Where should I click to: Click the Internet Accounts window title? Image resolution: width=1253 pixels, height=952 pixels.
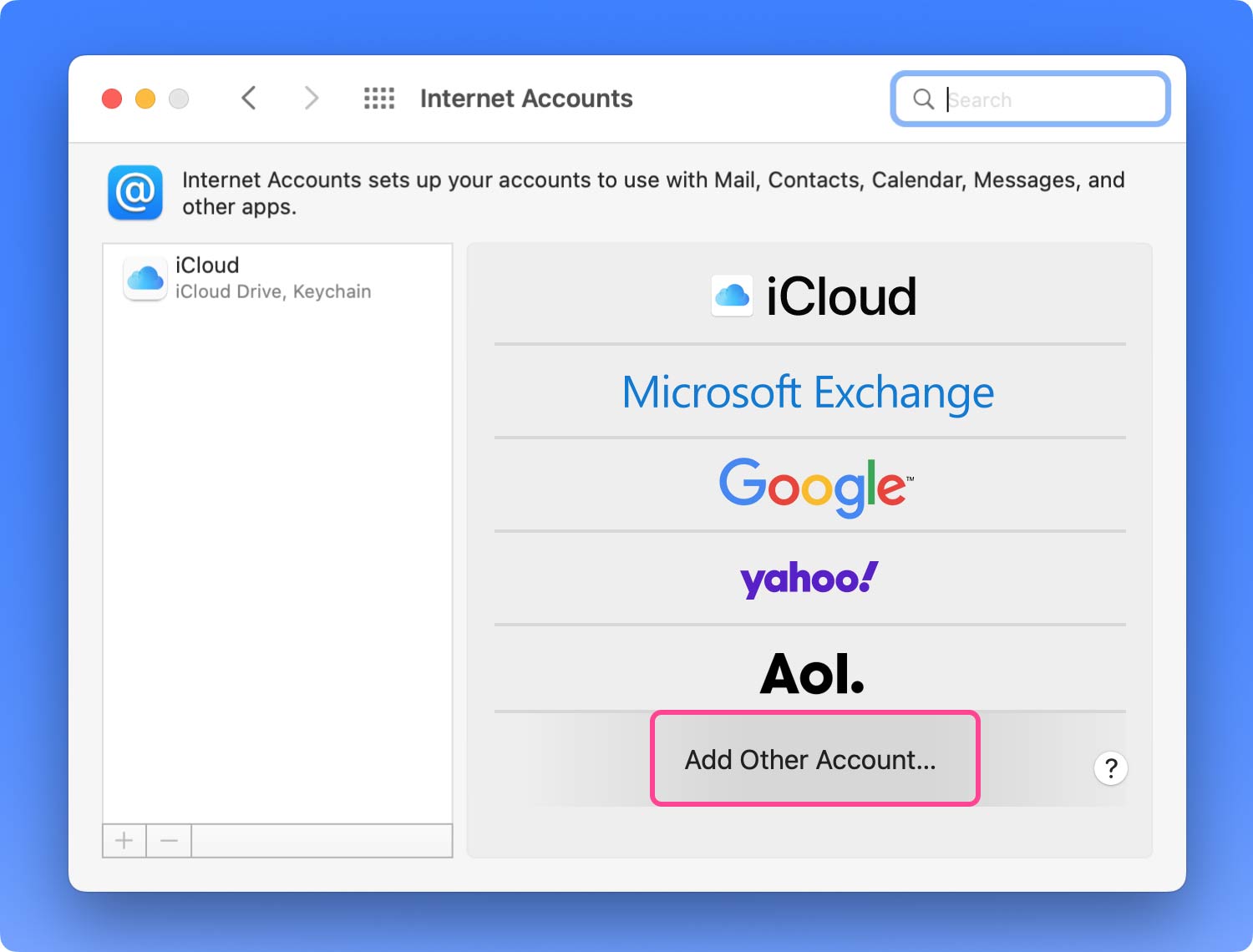click(x=526, y=99)
